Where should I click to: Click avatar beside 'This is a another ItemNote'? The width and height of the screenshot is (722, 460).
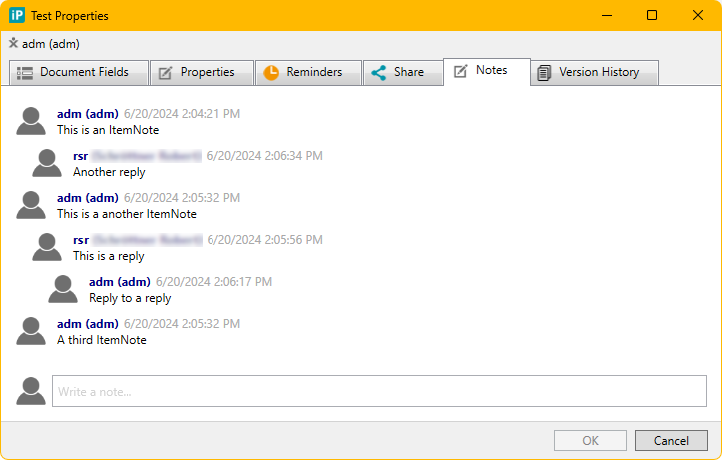(x=32, y=205)
